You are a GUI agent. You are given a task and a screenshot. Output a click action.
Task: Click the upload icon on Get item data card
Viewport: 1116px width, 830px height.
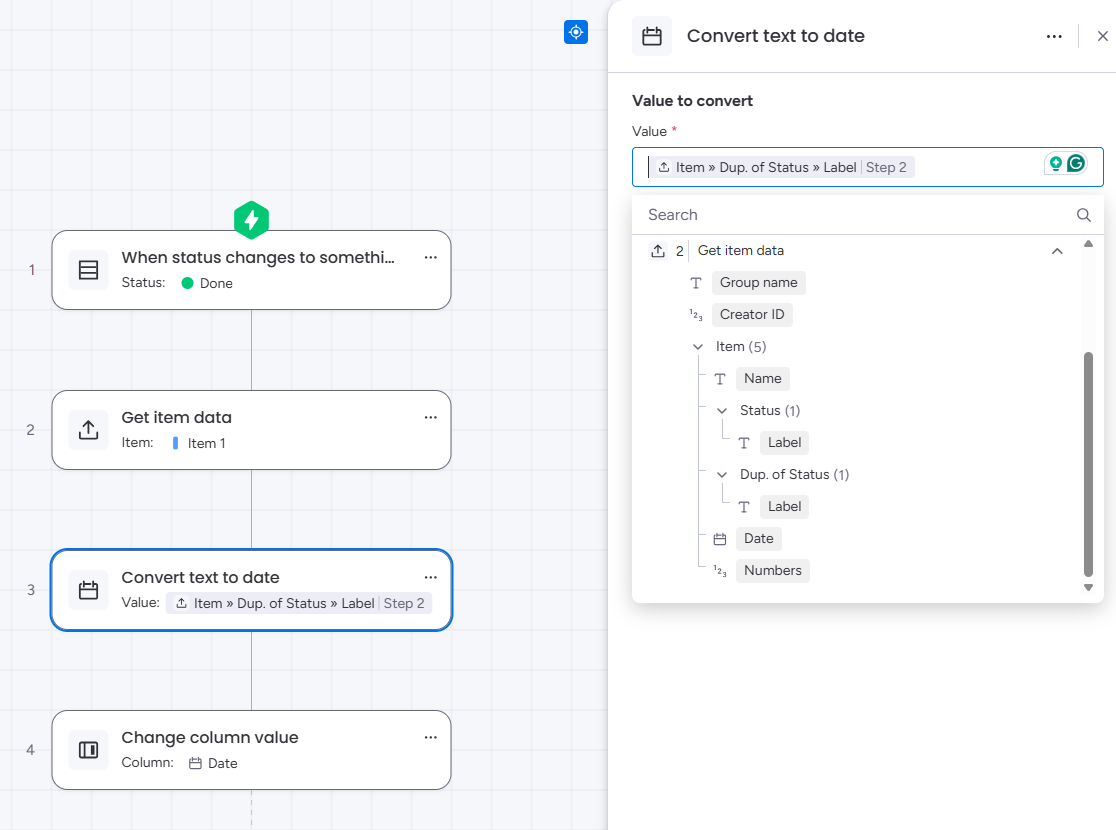pos(88,430)
